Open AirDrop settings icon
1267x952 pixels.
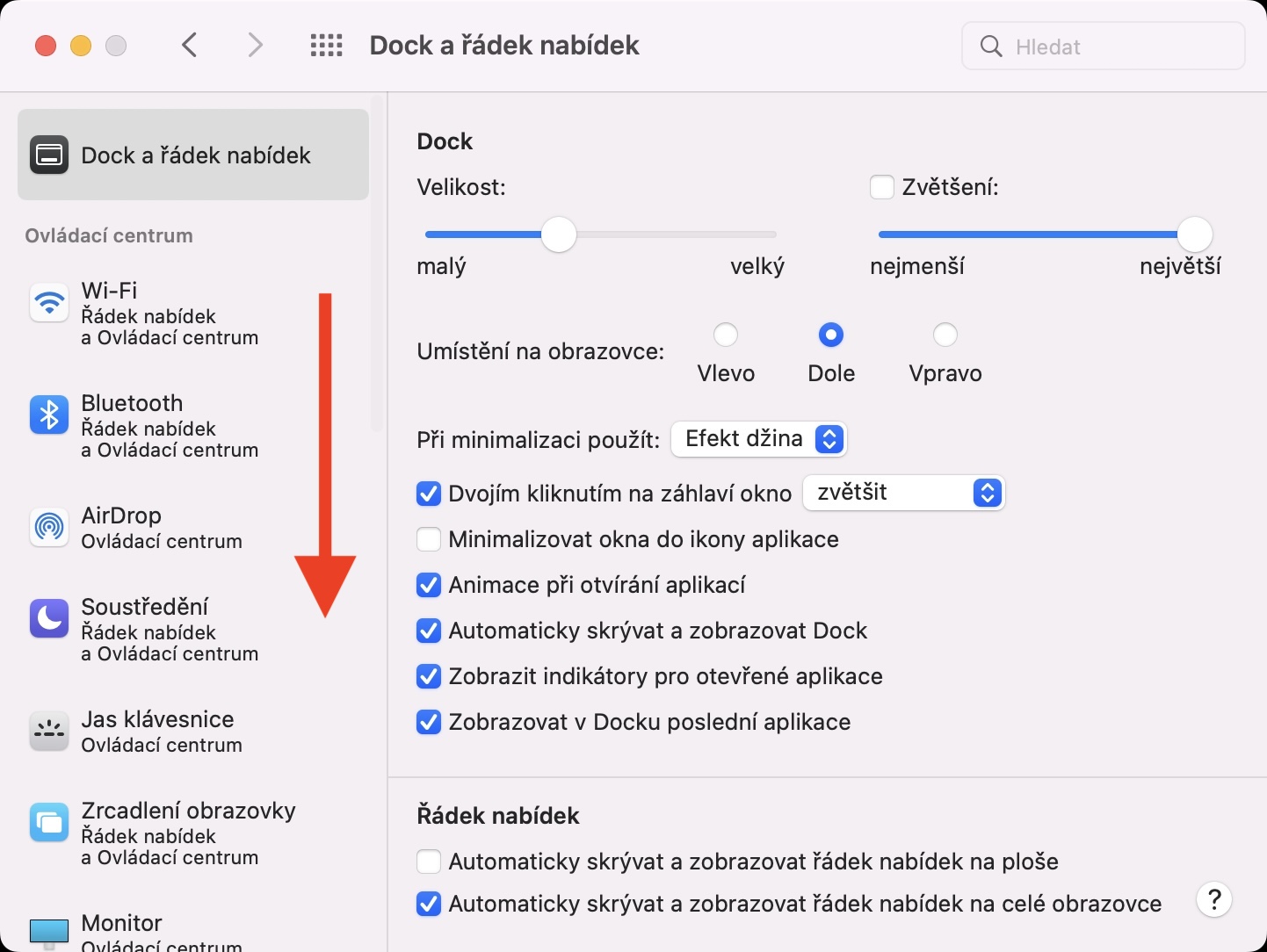[49, 527]
